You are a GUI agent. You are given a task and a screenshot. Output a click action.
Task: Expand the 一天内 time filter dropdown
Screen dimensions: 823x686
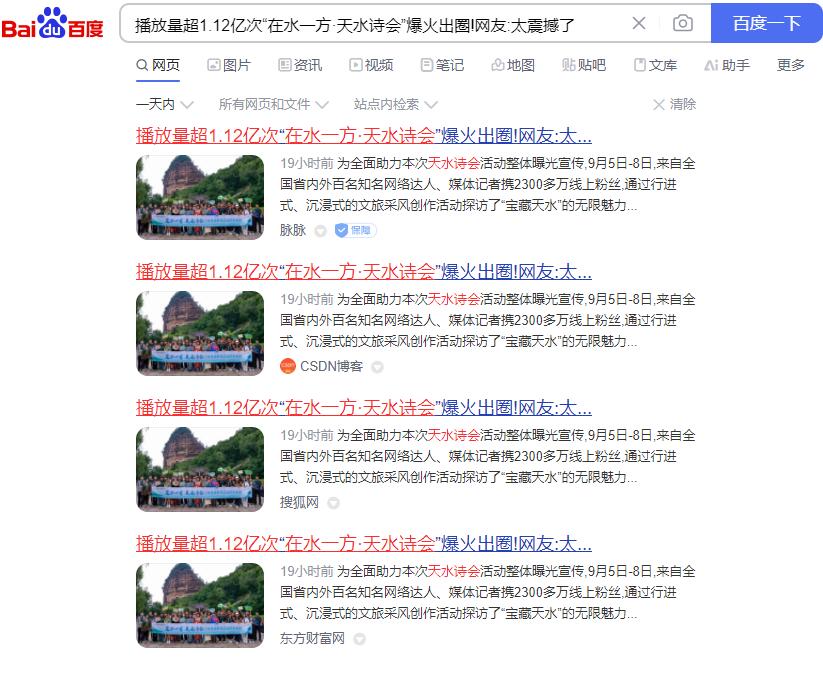[x=165, y=104]
